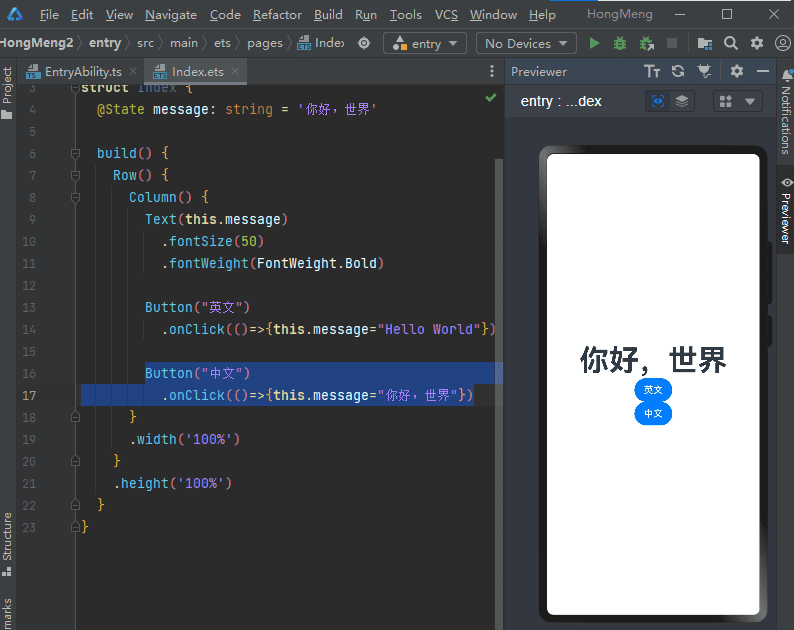Toggle the layers view in Previewer

[x=682, y=101]
